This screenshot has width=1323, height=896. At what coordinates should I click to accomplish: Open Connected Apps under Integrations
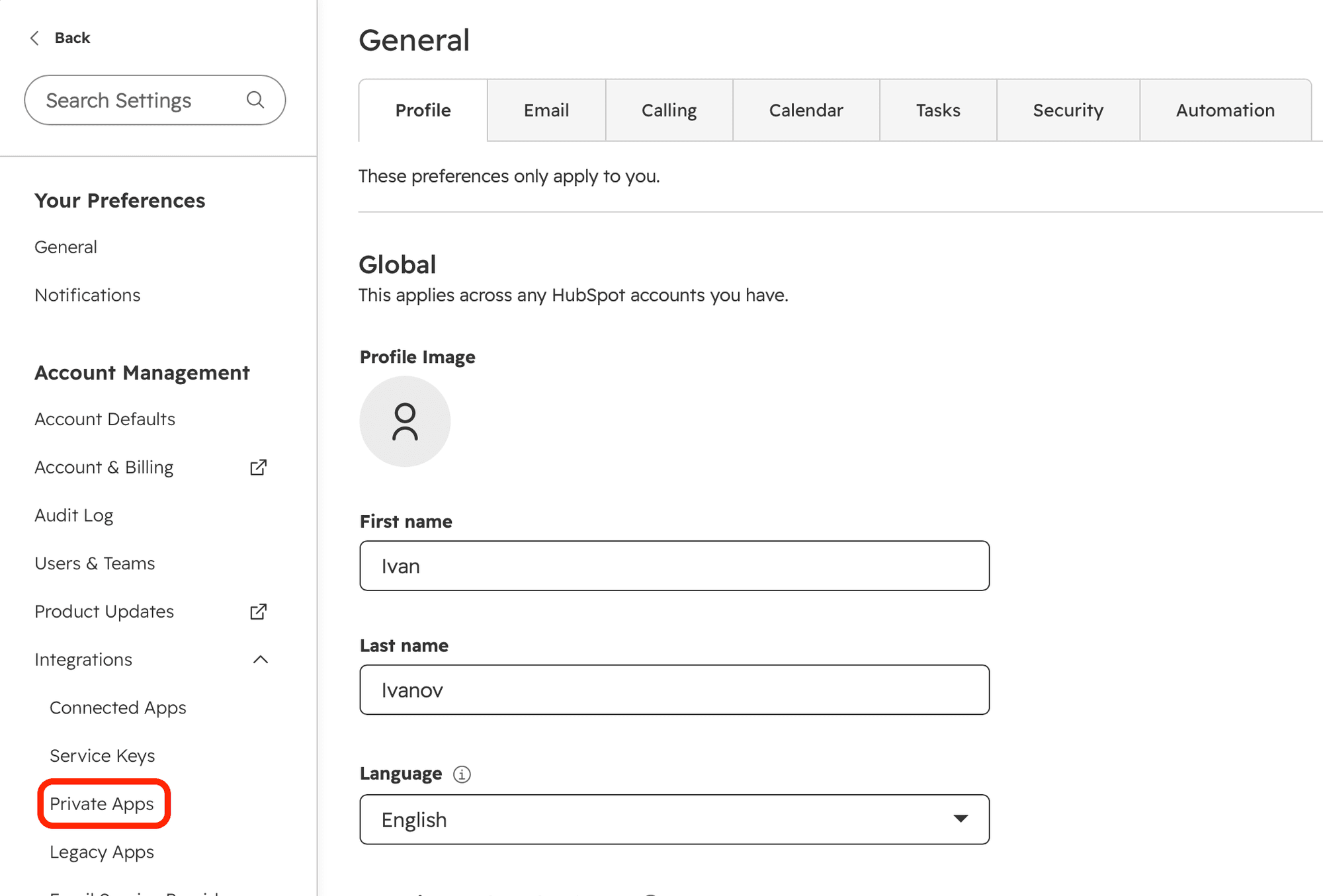[118, 708]
